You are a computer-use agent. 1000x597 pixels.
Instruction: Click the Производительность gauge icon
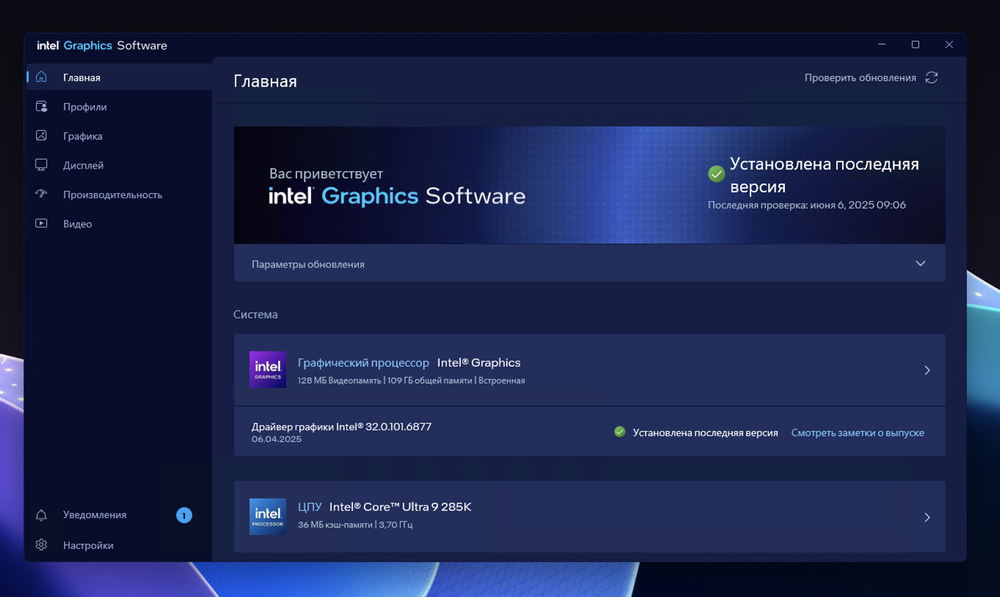pyautogui.click(x=41, y=194)
